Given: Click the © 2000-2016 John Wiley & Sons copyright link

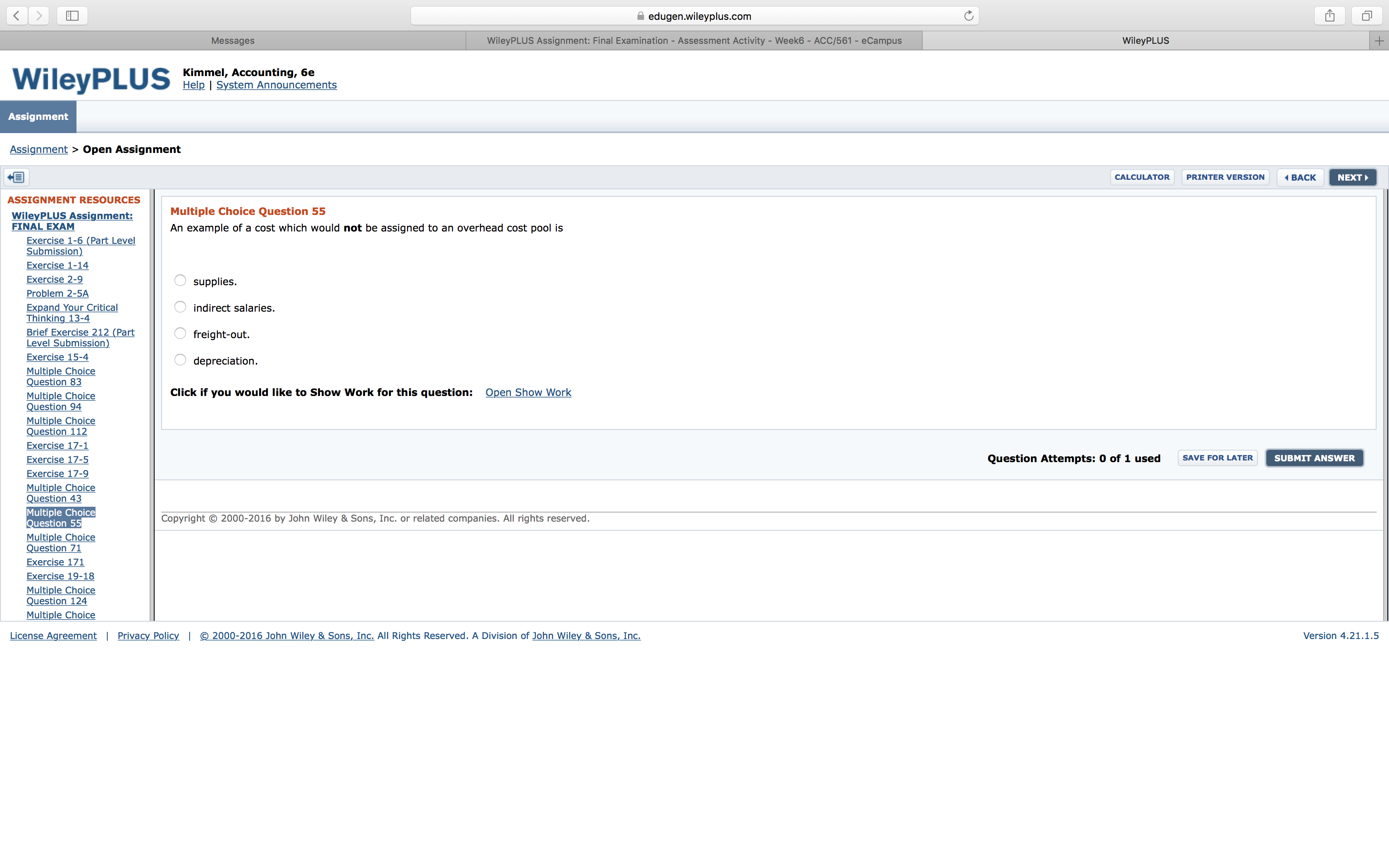Looking at the screenshot, I should [x=287, y=636].
